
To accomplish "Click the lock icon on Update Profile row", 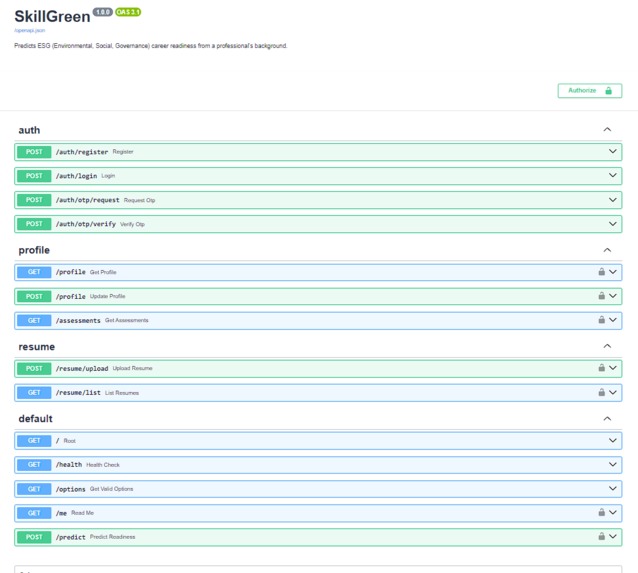I will click(x=601, y=295).
